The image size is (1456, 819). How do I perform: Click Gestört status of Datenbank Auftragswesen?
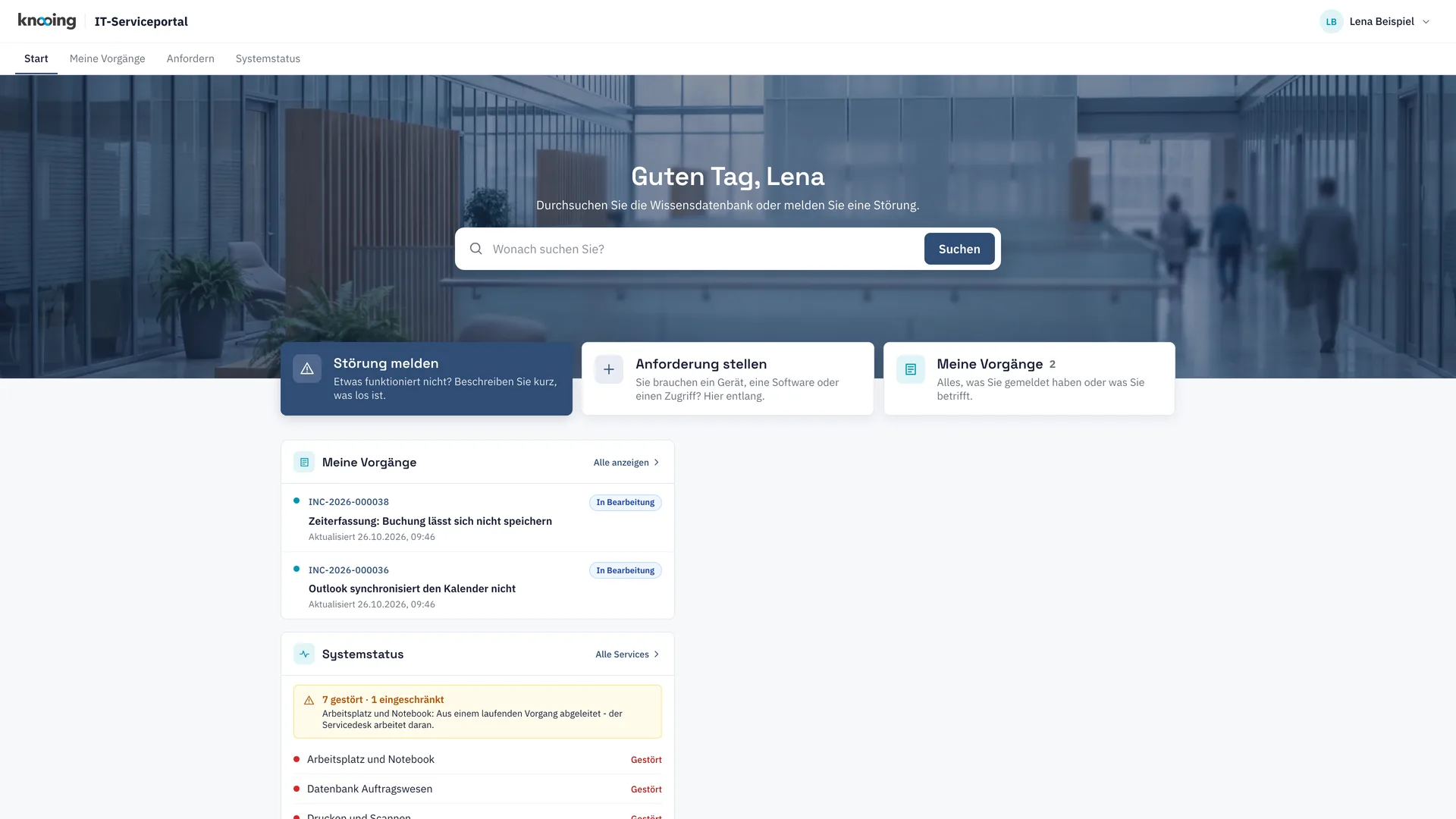646,789
